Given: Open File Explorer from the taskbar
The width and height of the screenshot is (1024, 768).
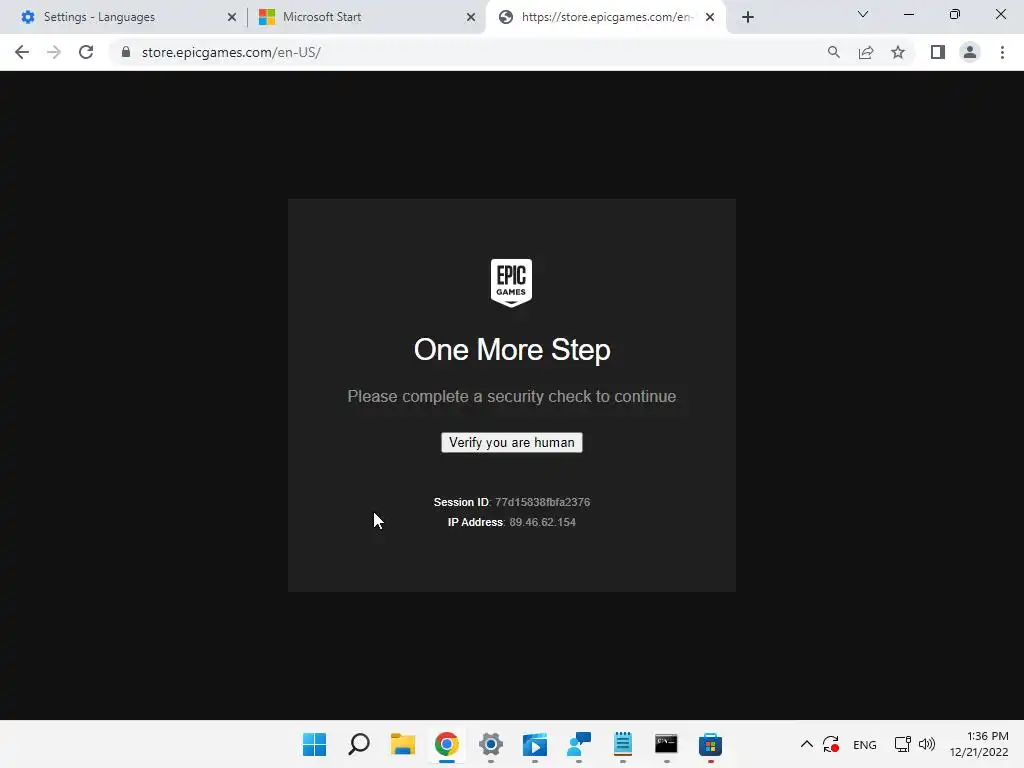Looking at the screenshot, I should pyautogui.click(x=402, y=744).
